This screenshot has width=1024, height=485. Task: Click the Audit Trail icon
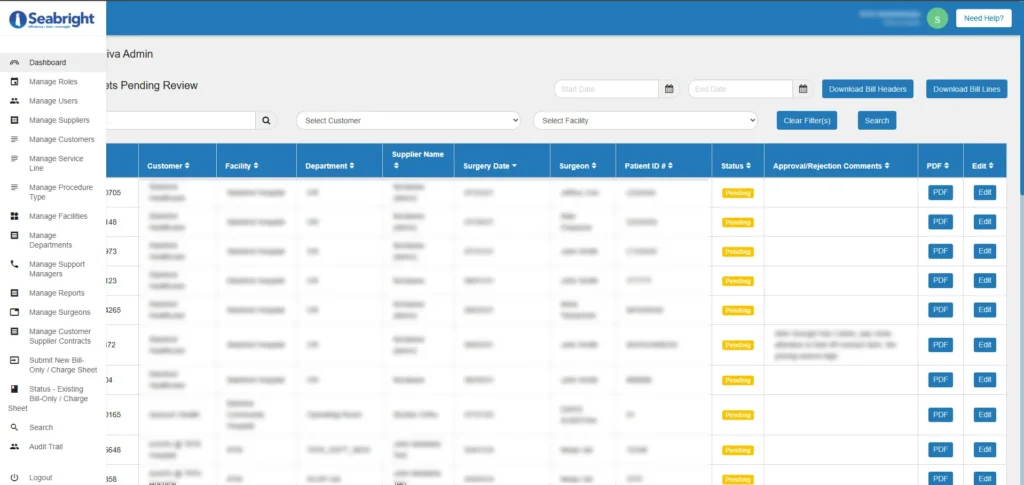pos(14,446)
